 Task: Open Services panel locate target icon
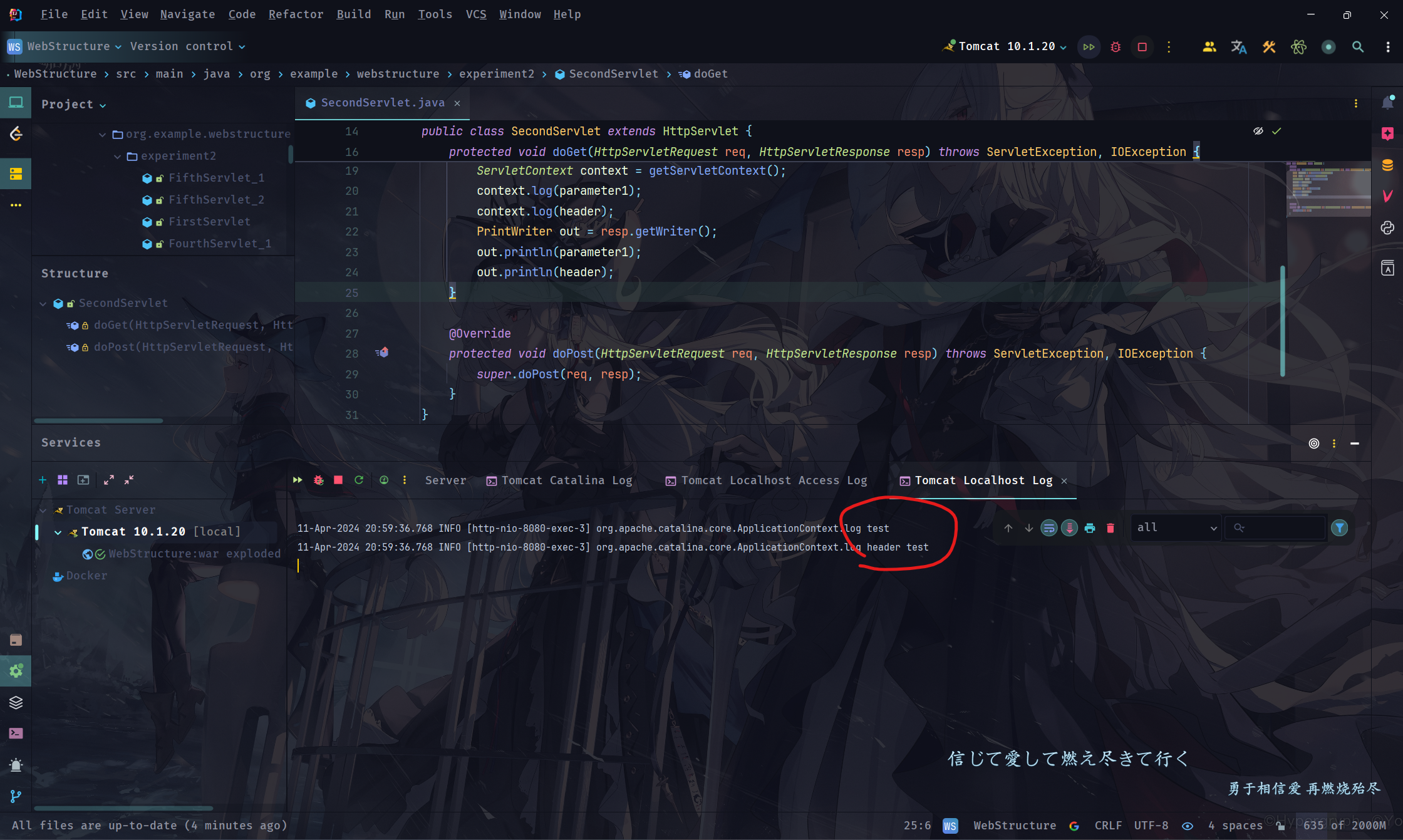point(1314,443)
